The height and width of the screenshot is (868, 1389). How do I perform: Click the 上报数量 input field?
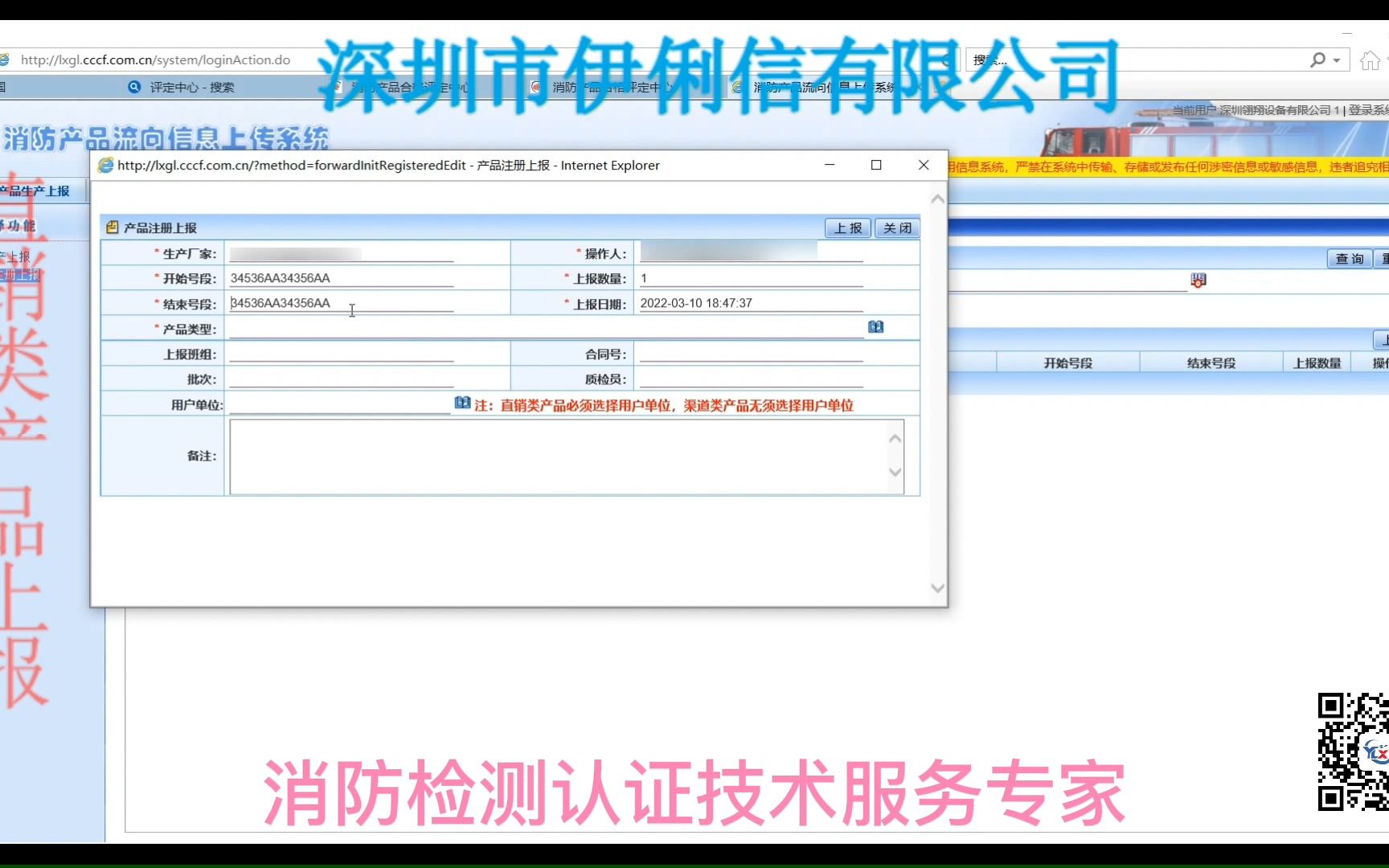coord(751,278)
